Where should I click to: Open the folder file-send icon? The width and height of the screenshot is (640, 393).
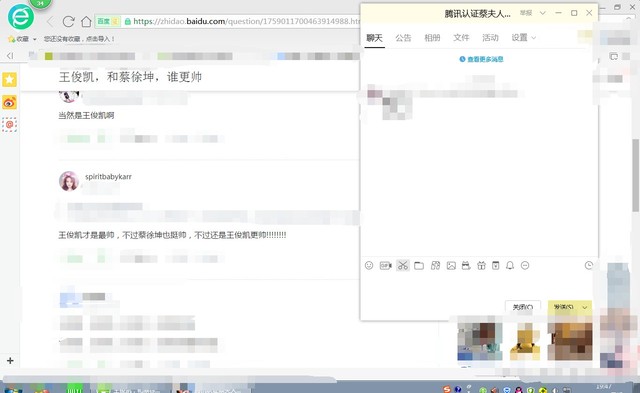[419, 266]
